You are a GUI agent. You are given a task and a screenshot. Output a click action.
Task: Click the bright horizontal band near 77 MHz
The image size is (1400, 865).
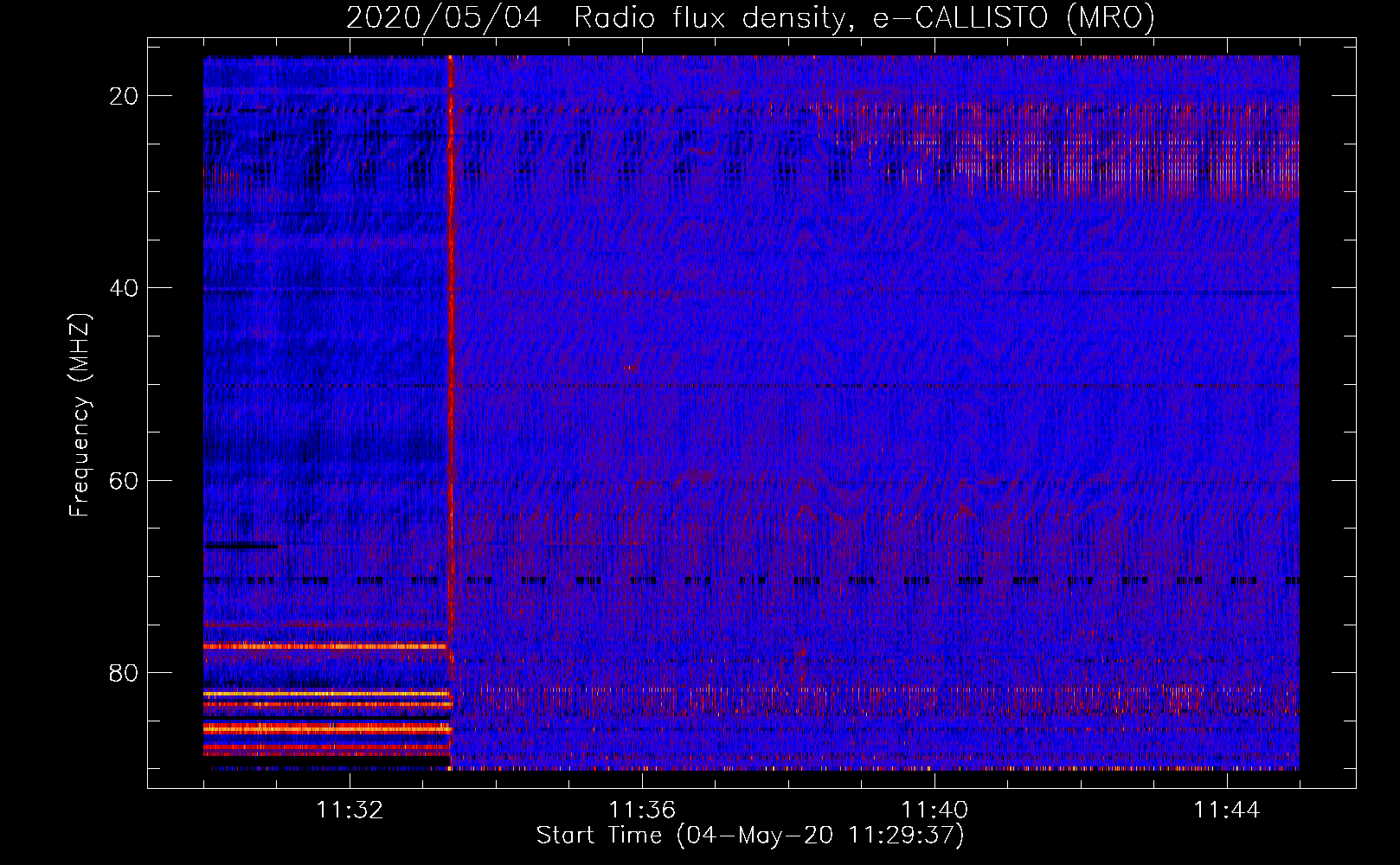325,646
